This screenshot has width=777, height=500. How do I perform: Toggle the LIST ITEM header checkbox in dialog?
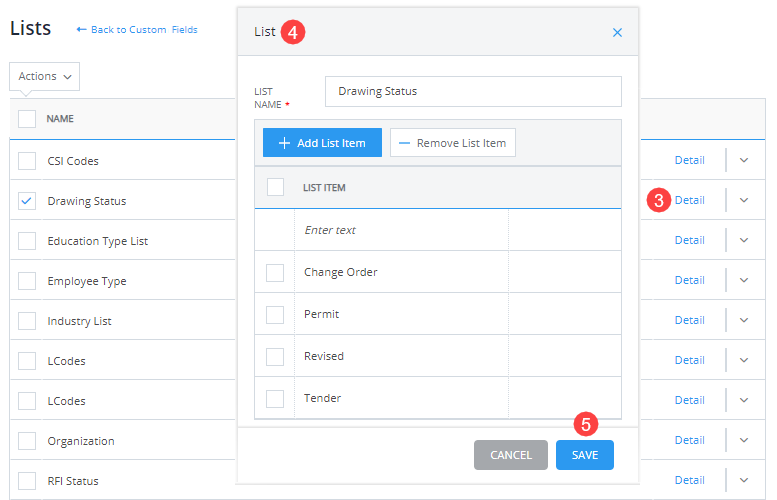click(276, 187)
